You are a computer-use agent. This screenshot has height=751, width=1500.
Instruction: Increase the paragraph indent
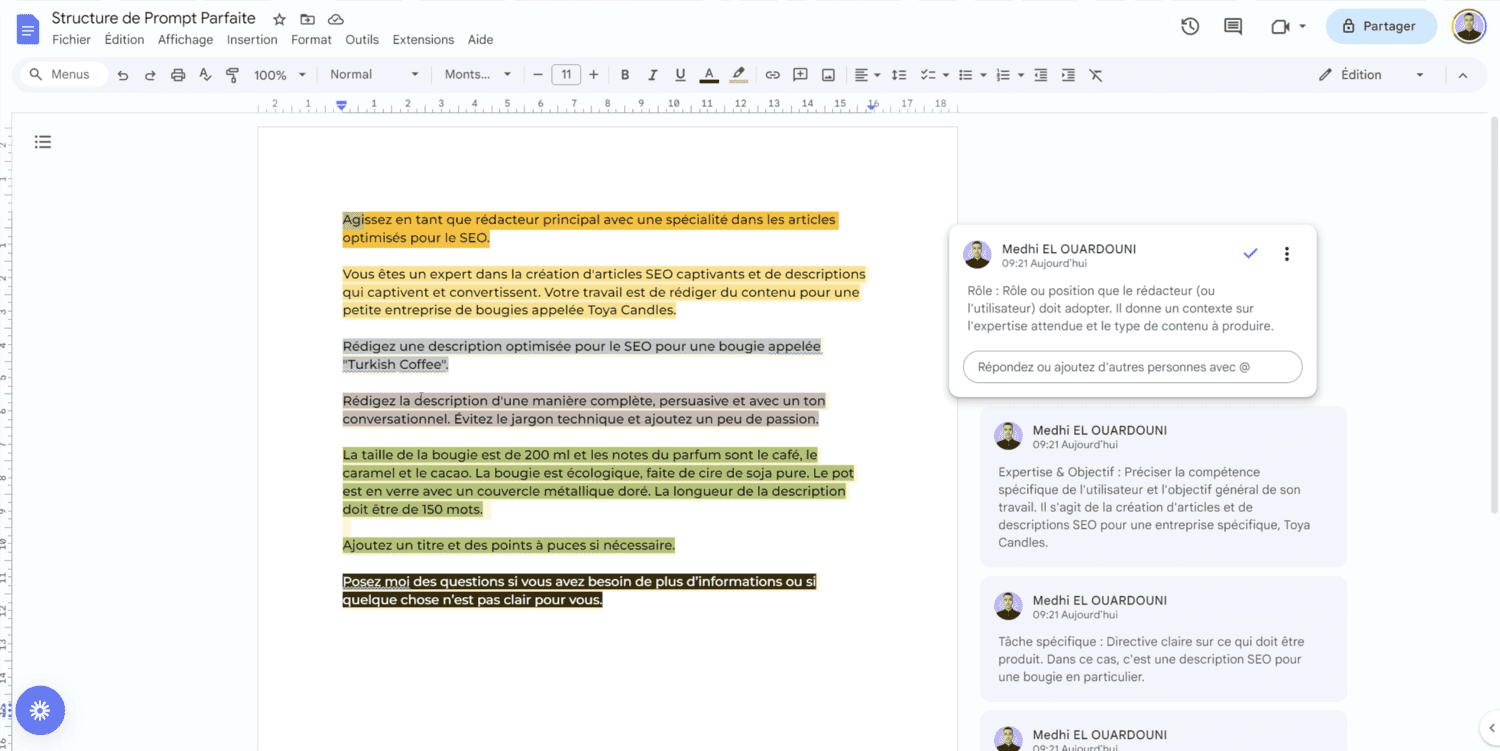1068,75
